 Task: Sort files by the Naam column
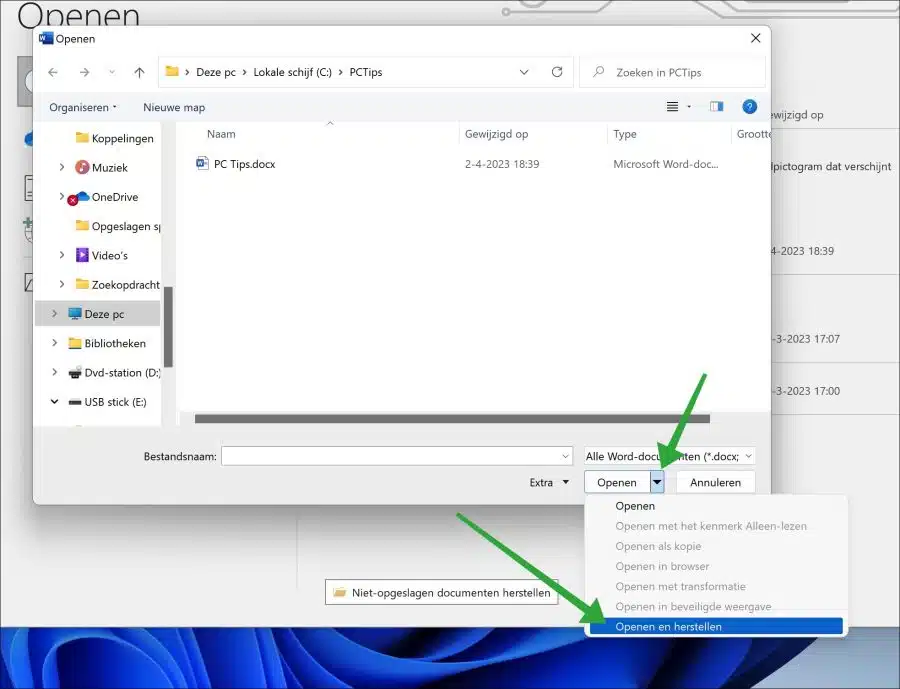click(x=221, y=134)
